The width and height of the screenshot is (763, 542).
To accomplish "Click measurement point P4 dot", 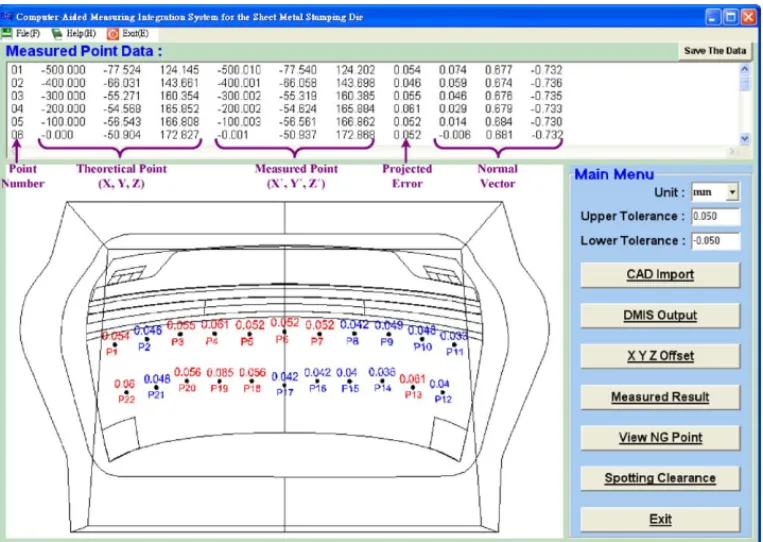I will point(215,334).
